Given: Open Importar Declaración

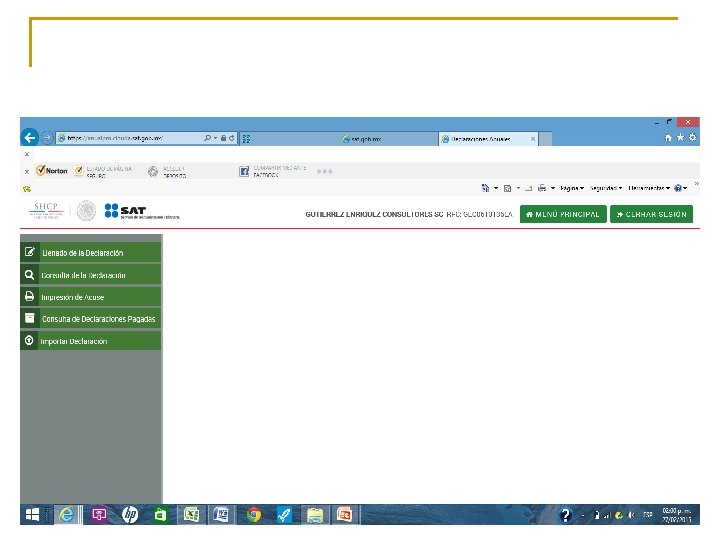Looking at the screenshot, I should [x=90, y=341].
